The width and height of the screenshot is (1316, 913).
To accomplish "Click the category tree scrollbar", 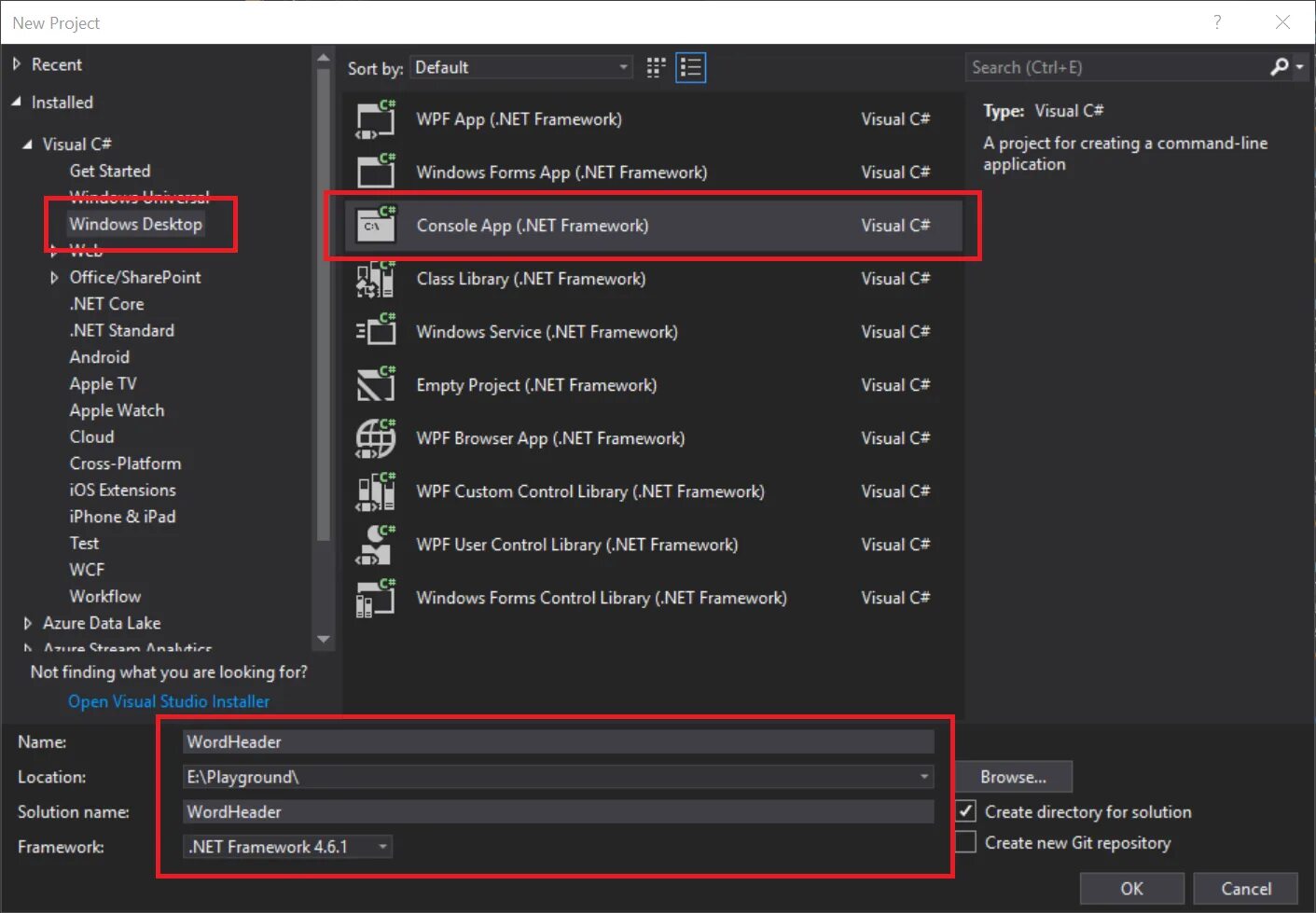I will (x=324, y=303).
